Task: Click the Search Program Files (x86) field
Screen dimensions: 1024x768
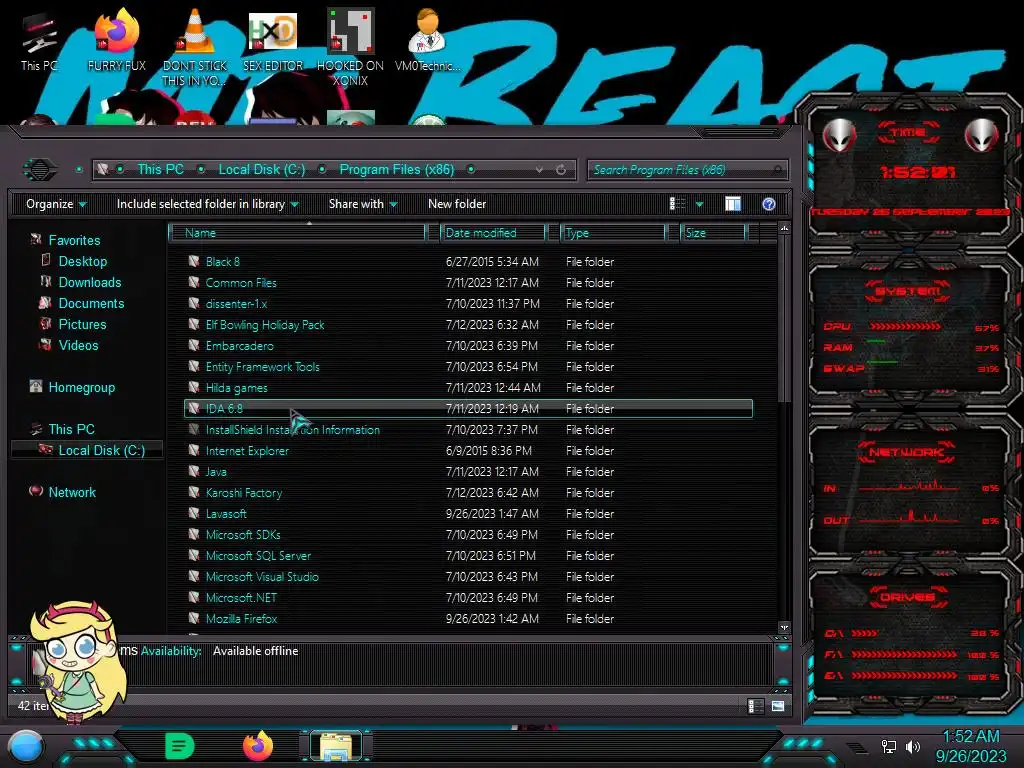Action: pyautogui.click(x=687, y=170)
